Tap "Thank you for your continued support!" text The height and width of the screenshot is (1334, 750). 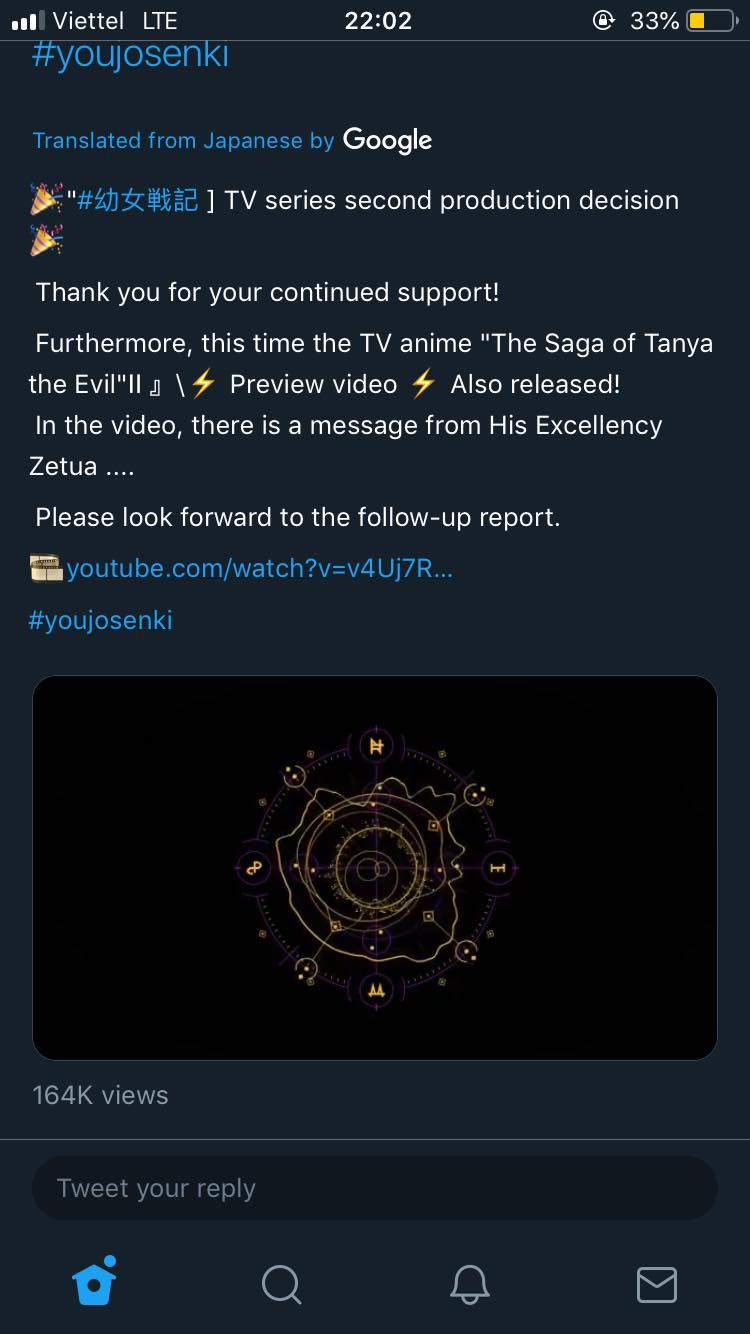[267, 292]
